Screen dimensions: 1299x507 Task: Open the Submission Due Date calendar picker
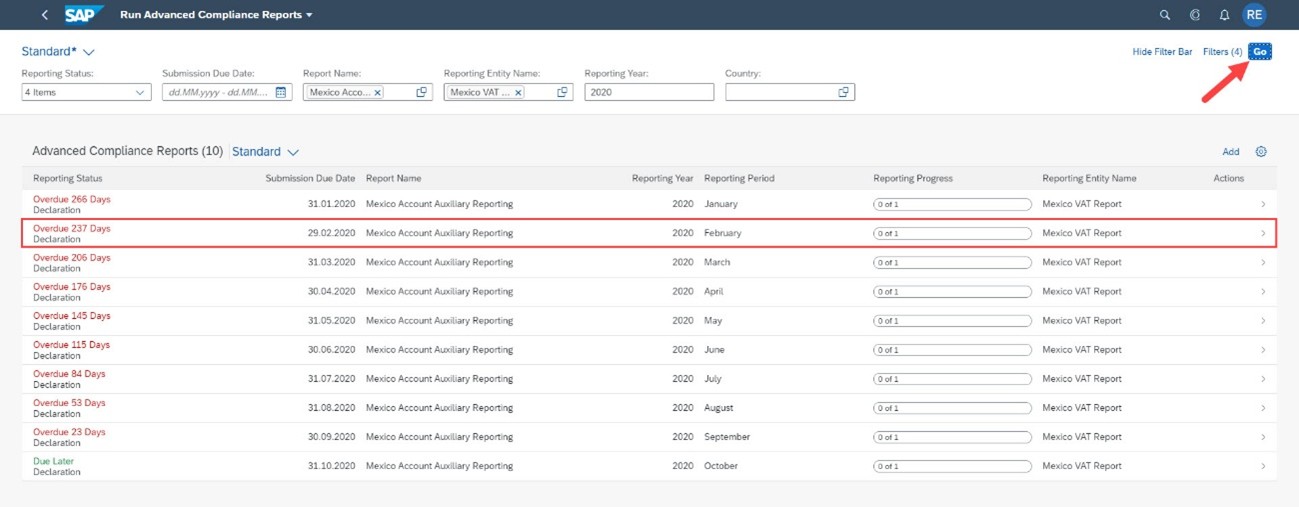click(x=281, y=92)
